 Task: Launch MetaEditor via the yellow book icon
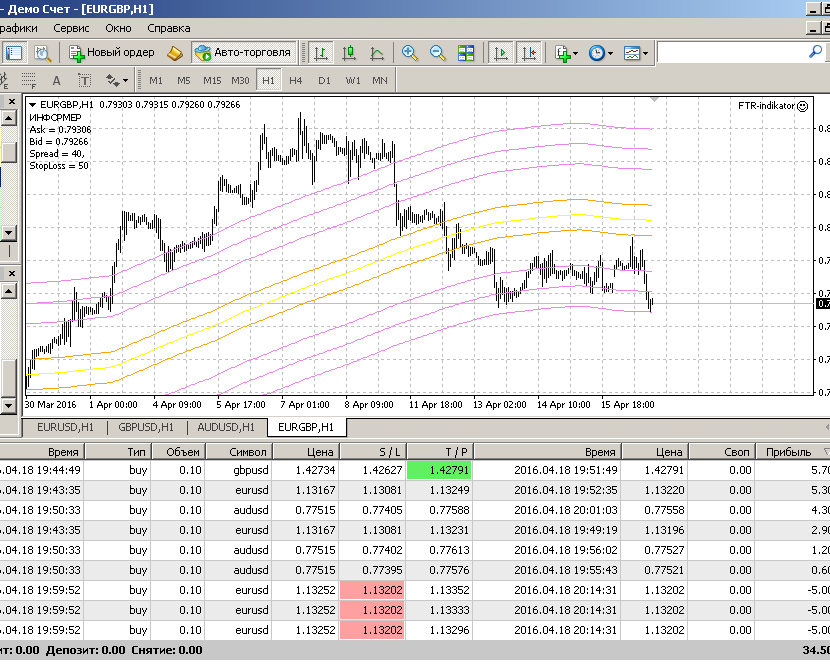(174, 53)
